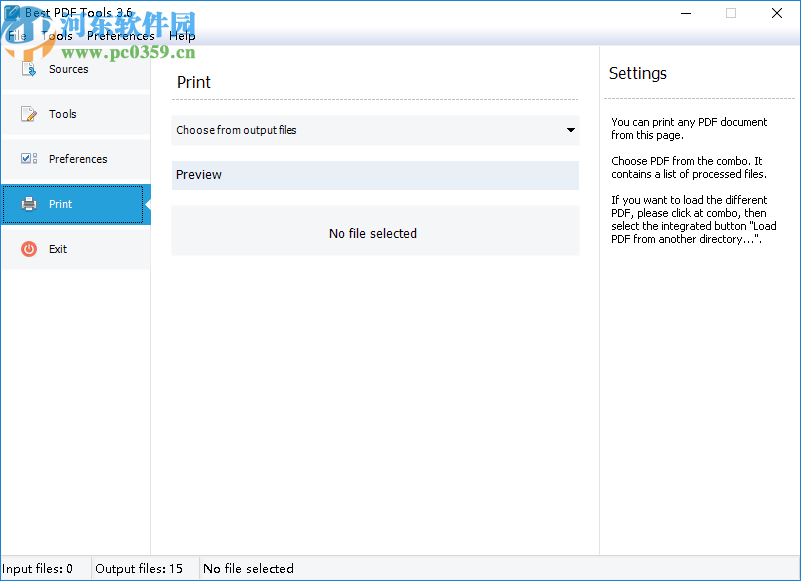Click 'No file selected' in status bar
Screen dimensions: 801x581
(248, 569)
